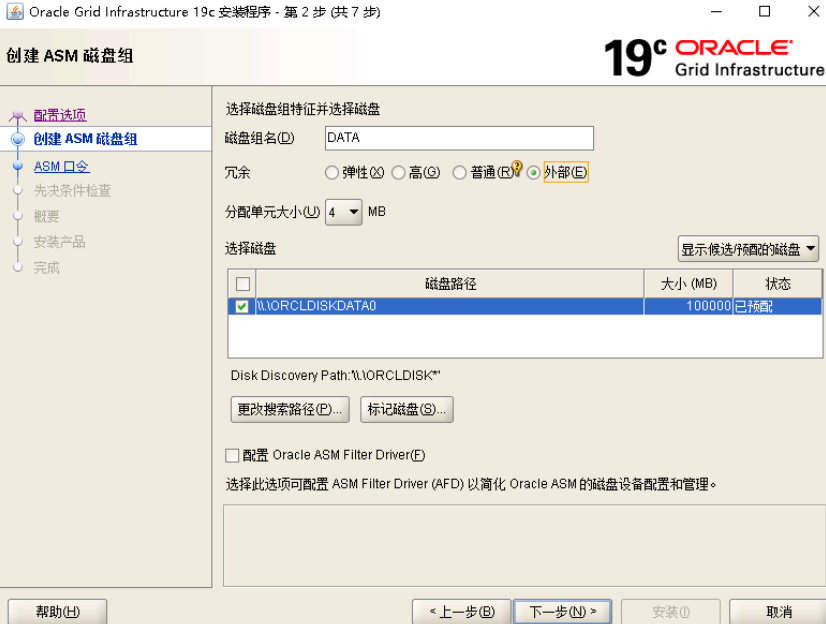
Task: Click the 更改搜索路径(P)... button
Action: pyautogui.click(x=290, y=409)
